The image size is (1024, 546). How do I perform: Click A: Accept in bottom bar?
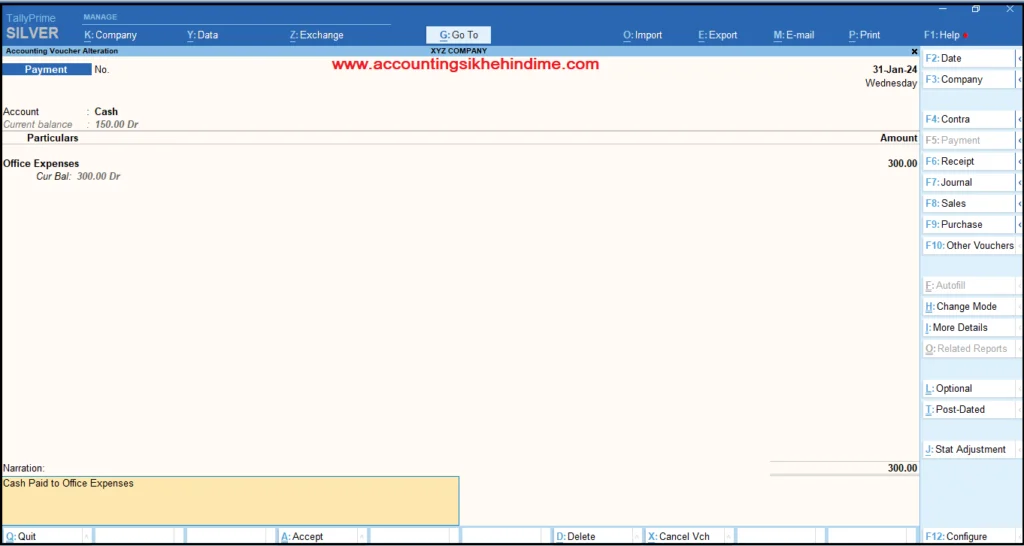coord(317,537)
